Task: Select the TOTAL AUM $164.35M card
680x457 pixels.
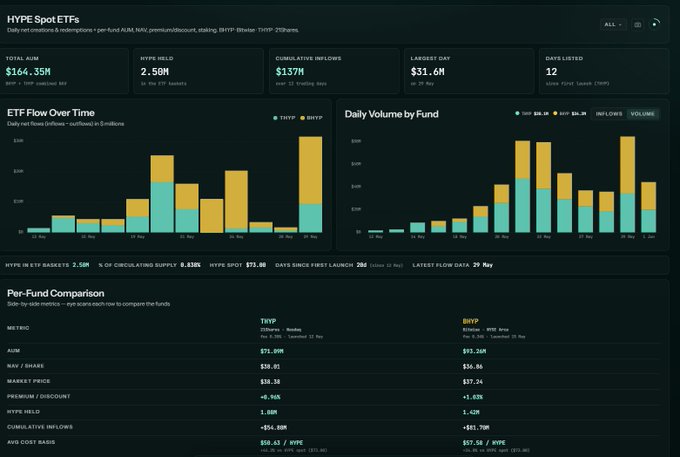Action: tap(64, 71)
